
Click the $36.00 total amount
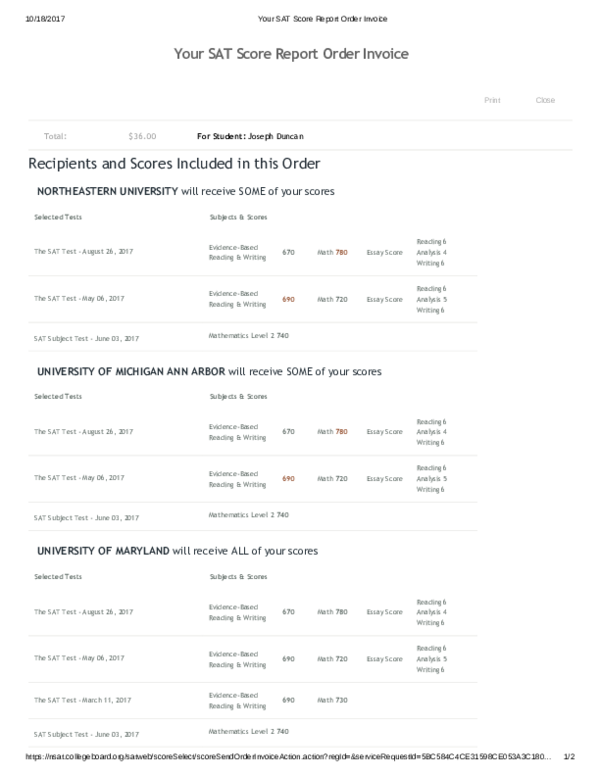tap(143, 136)
